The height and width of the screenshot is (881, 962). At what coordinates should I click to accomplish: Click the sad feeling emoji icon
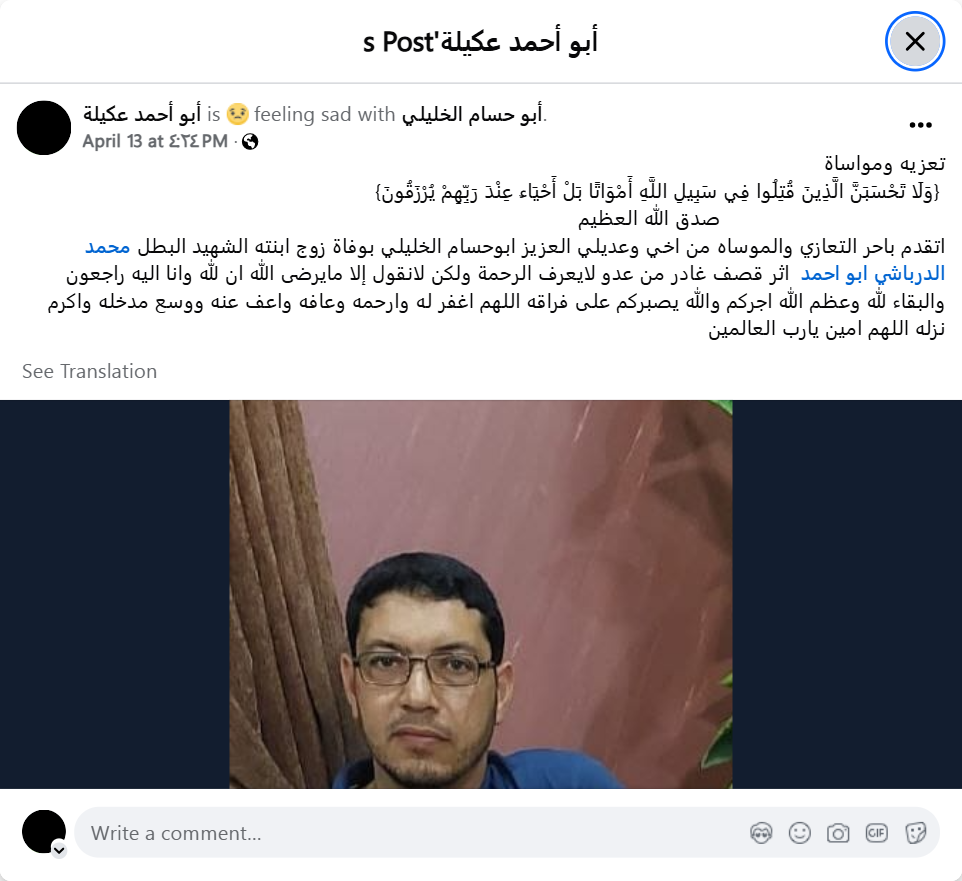(237, 114)
